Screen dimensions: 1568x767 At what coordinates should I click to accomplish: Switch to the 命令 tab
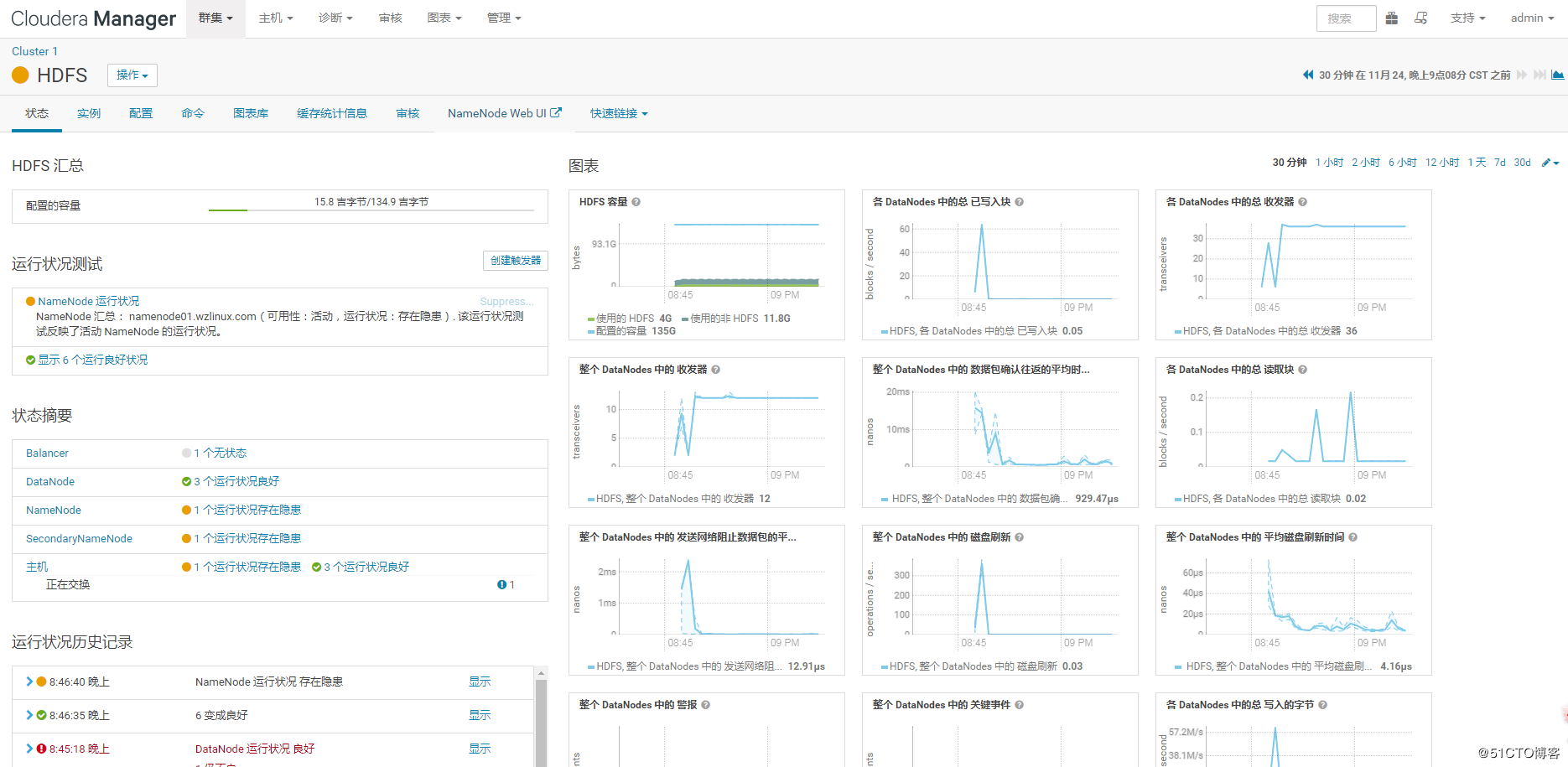[193, 113]
